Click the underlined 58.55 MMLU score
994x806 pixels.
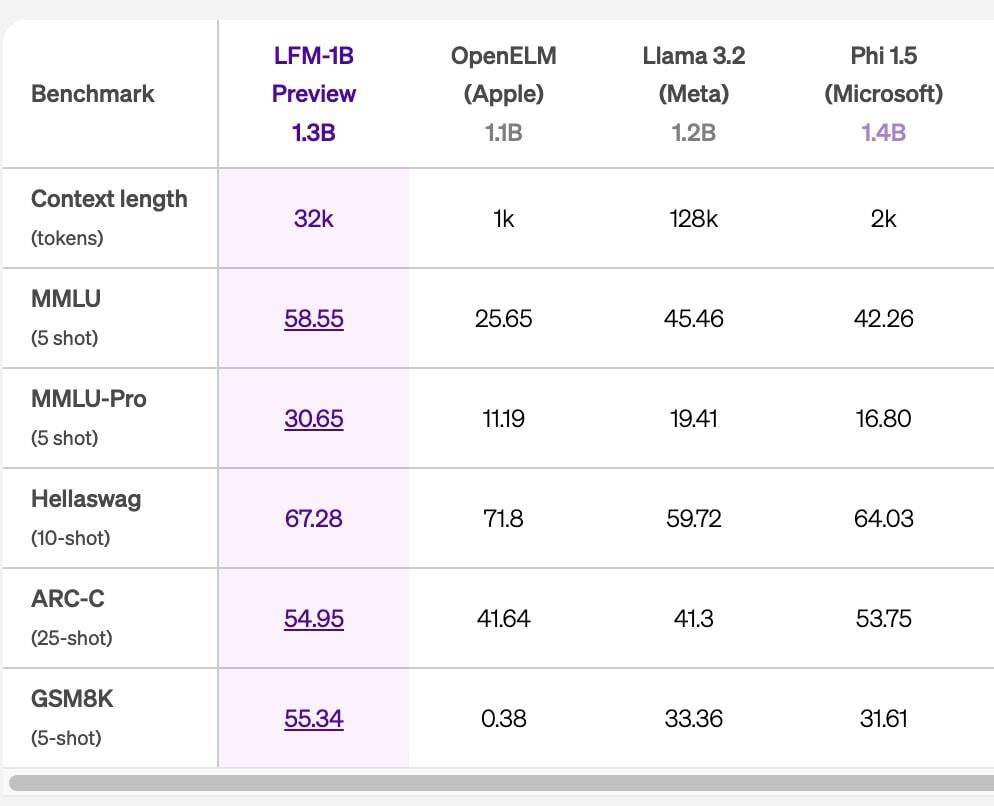point(313,318)
